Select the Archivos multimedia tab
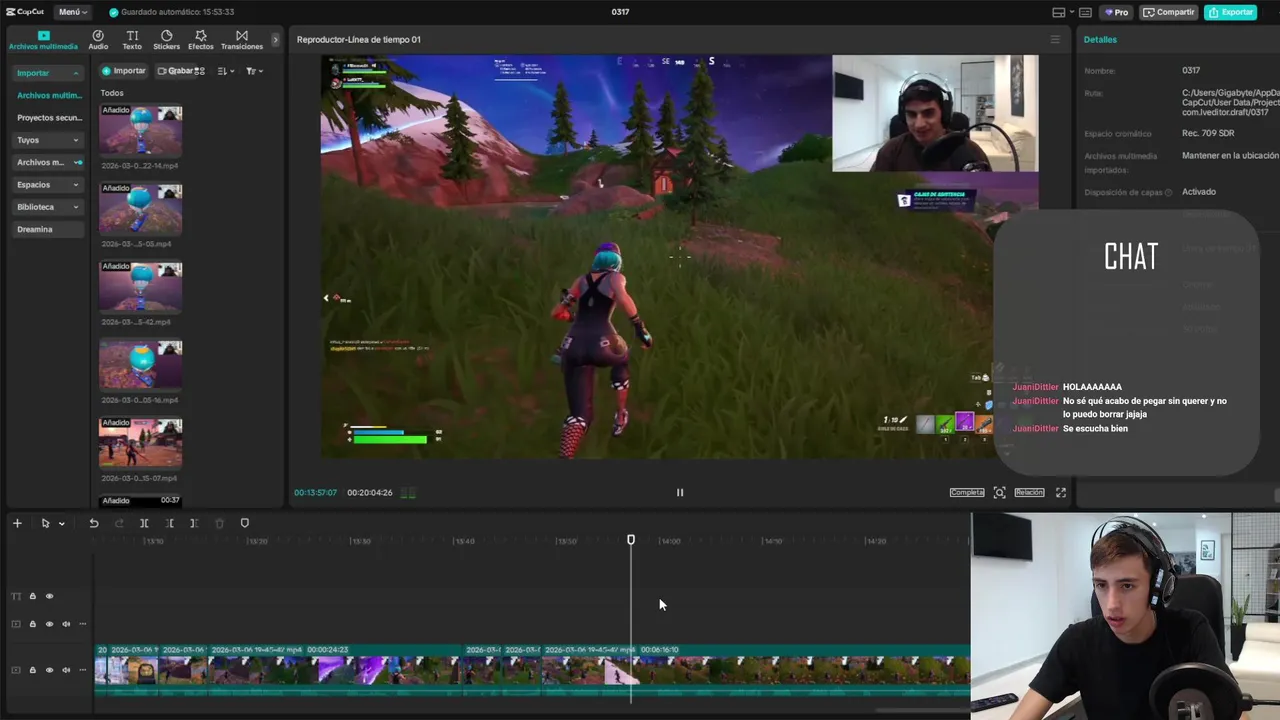The image size is (1280, 720). click(x=43, y=40)
